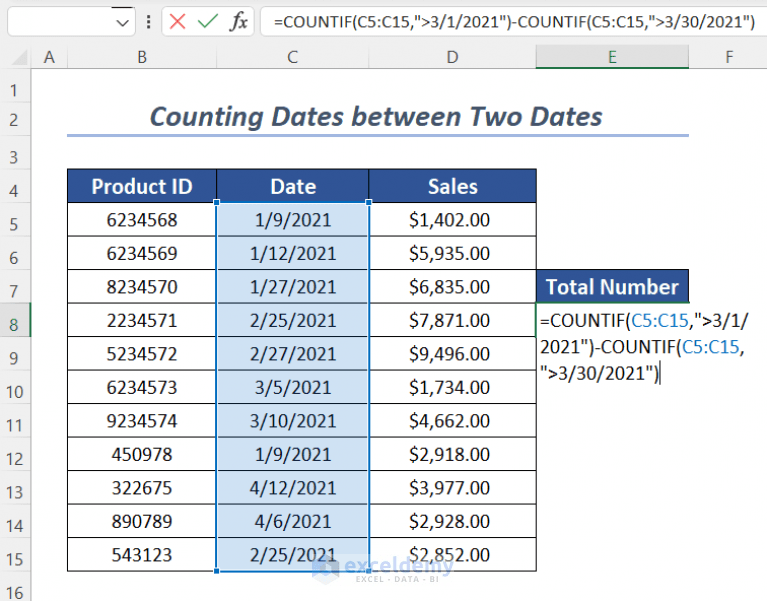Screen dimensions: 767x601
Task: Click the Sales header cell
Action: pos(452,186)
